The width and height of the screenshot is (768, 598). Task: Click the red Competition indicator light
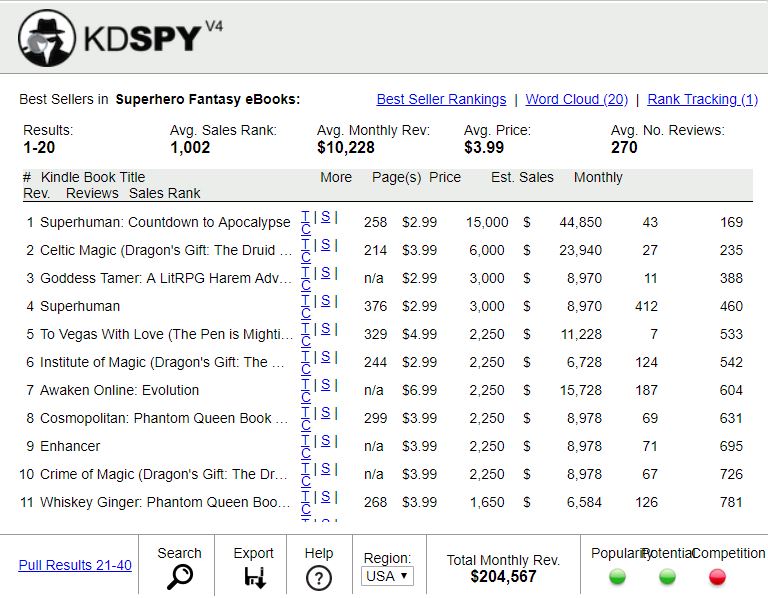coord(717,576)
